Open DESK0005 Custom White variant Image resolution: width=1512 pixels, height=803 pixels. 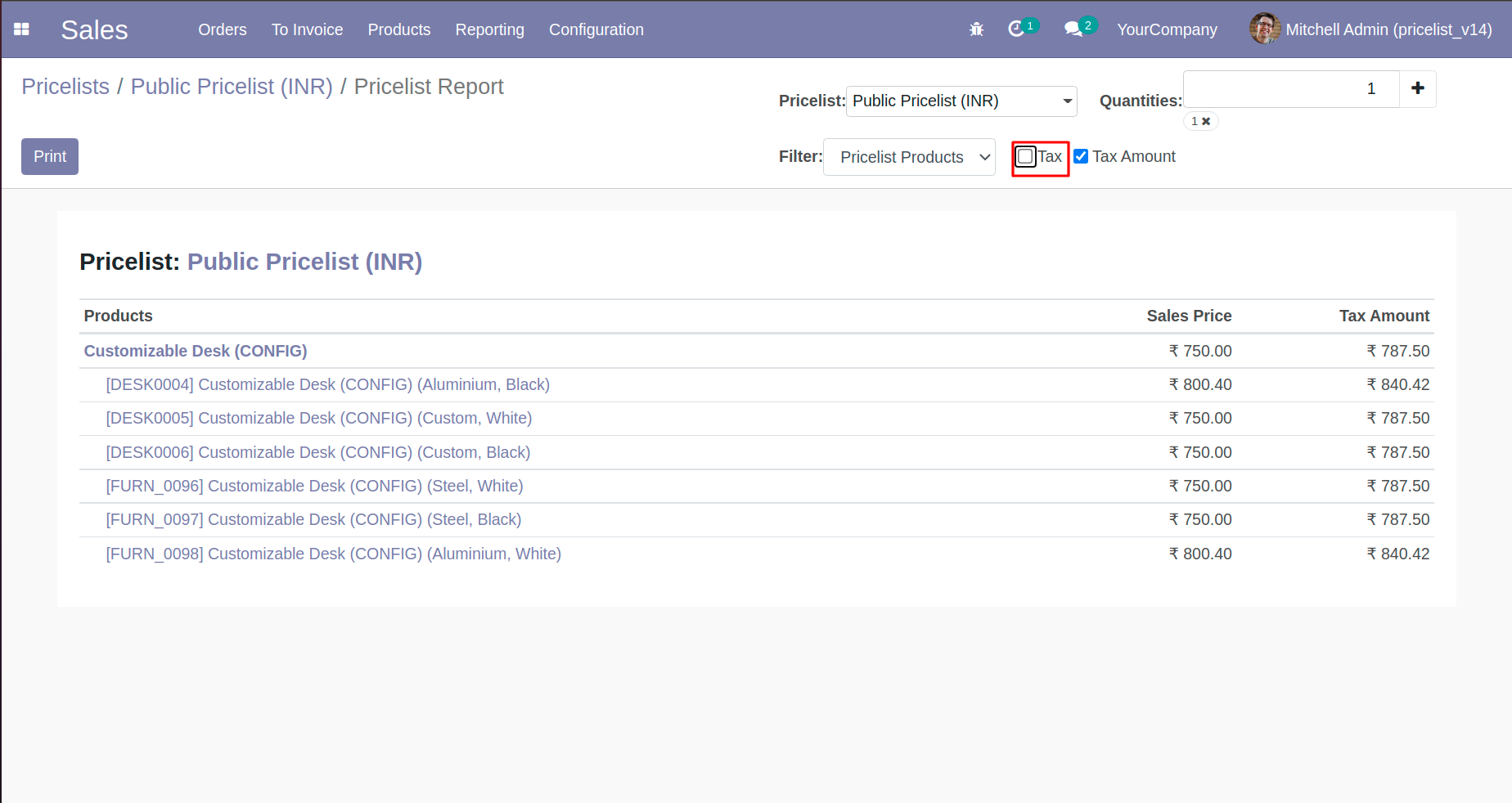click(319, 418)
